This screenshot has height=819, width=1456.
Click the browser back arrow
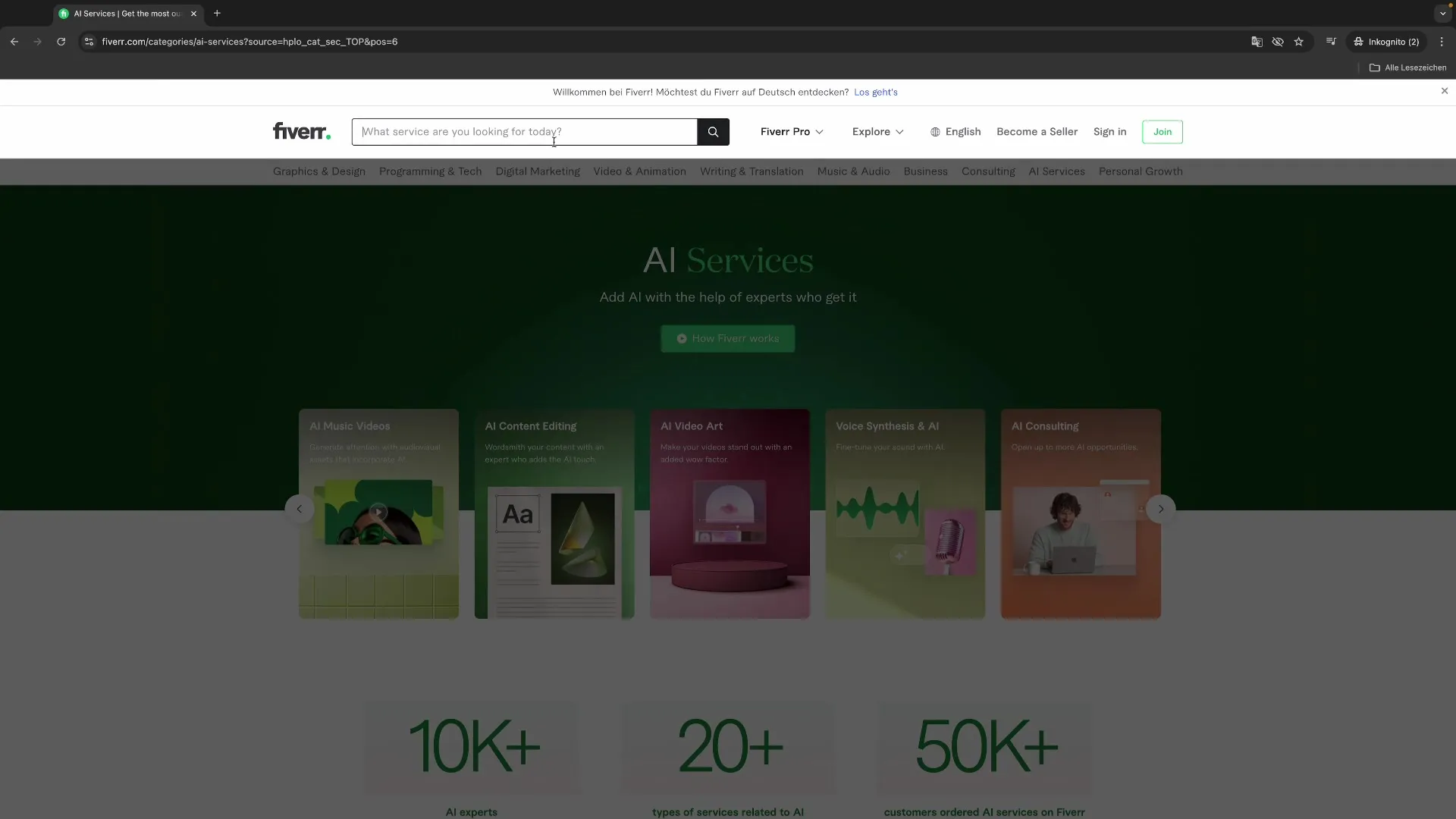pyautogui.click(x=14, y=42)
